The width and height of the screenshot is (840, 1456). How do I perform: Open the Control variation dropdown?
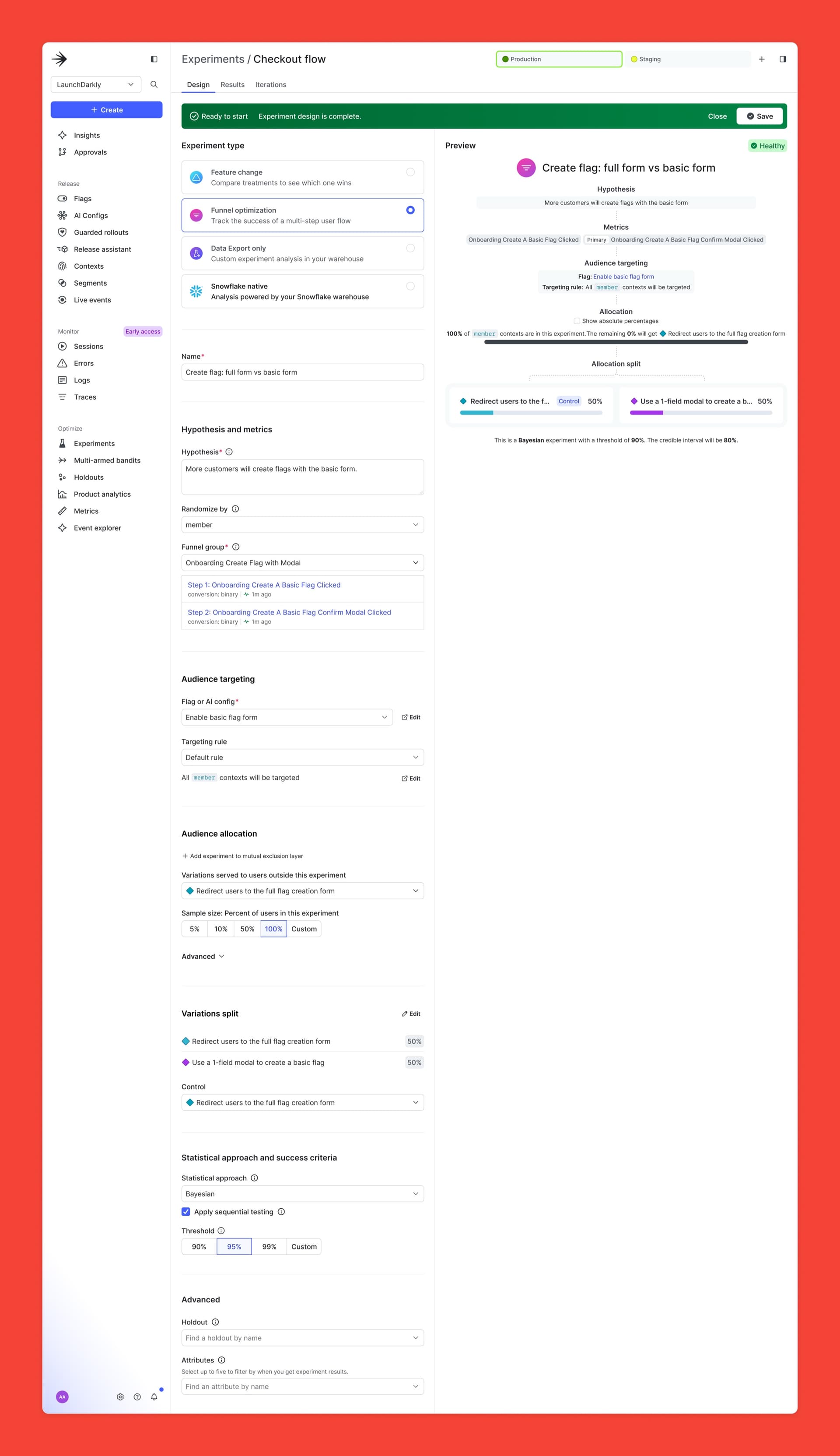303,1102
